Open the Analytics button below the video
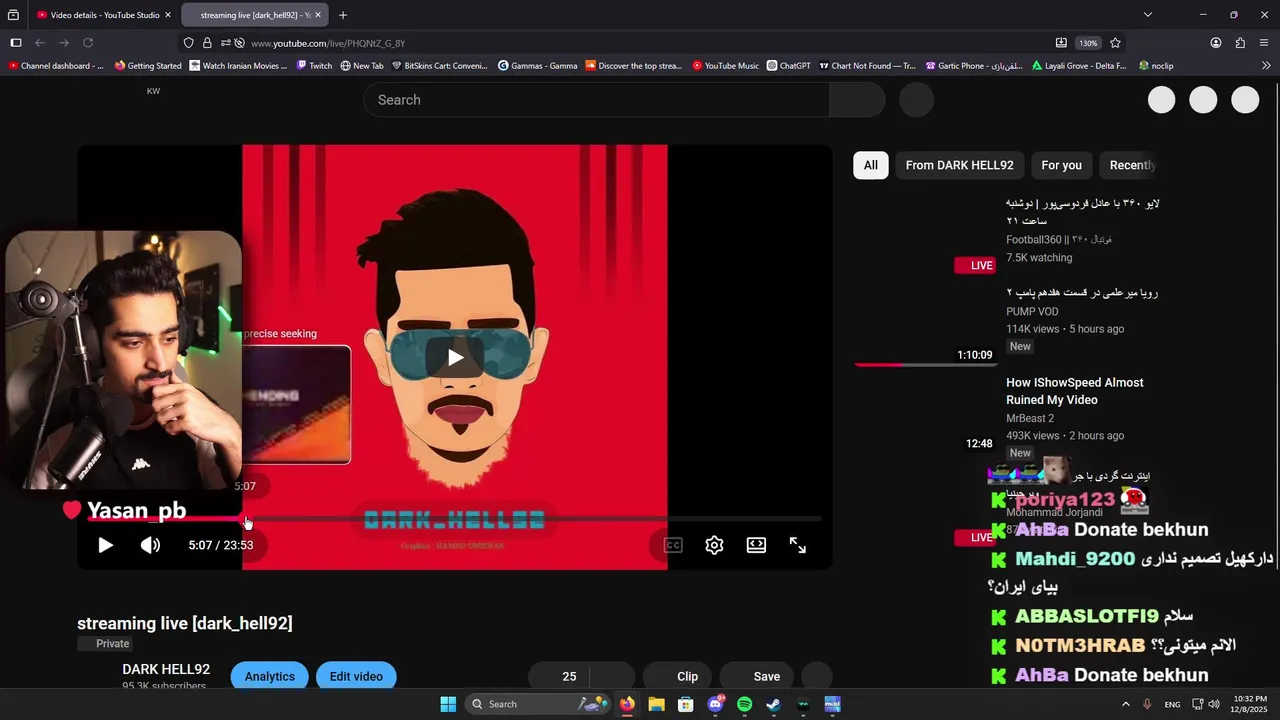This screenshot has height=720, width=1280. point(270,676)
